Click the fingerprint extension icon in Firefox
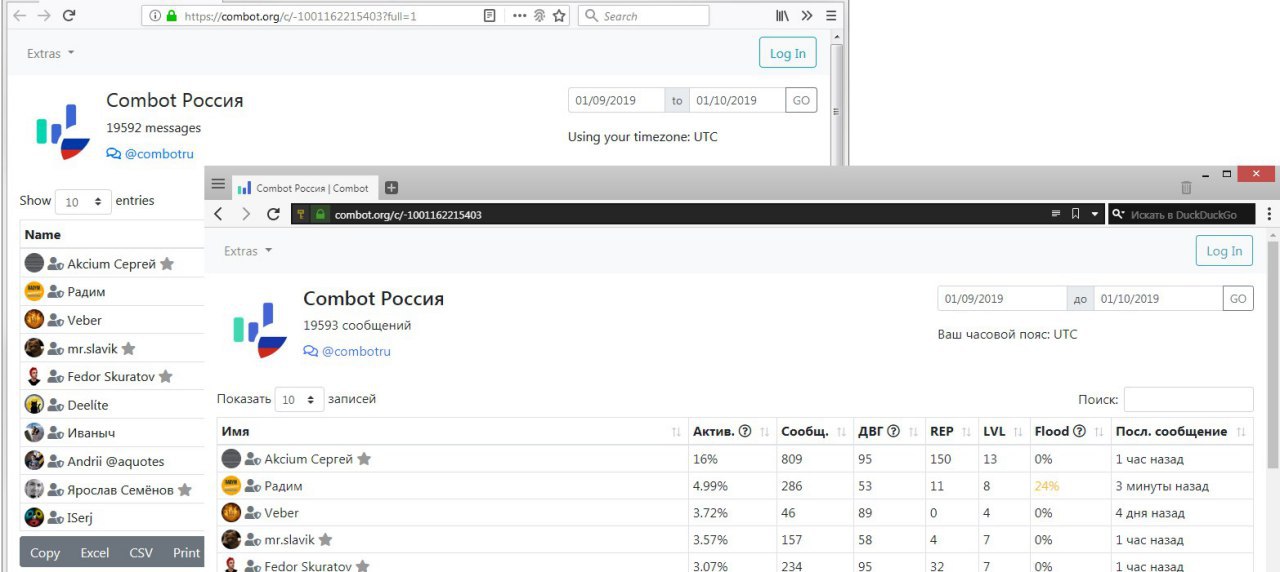This screenshot has width=1280, height=572. pos(540,16)
